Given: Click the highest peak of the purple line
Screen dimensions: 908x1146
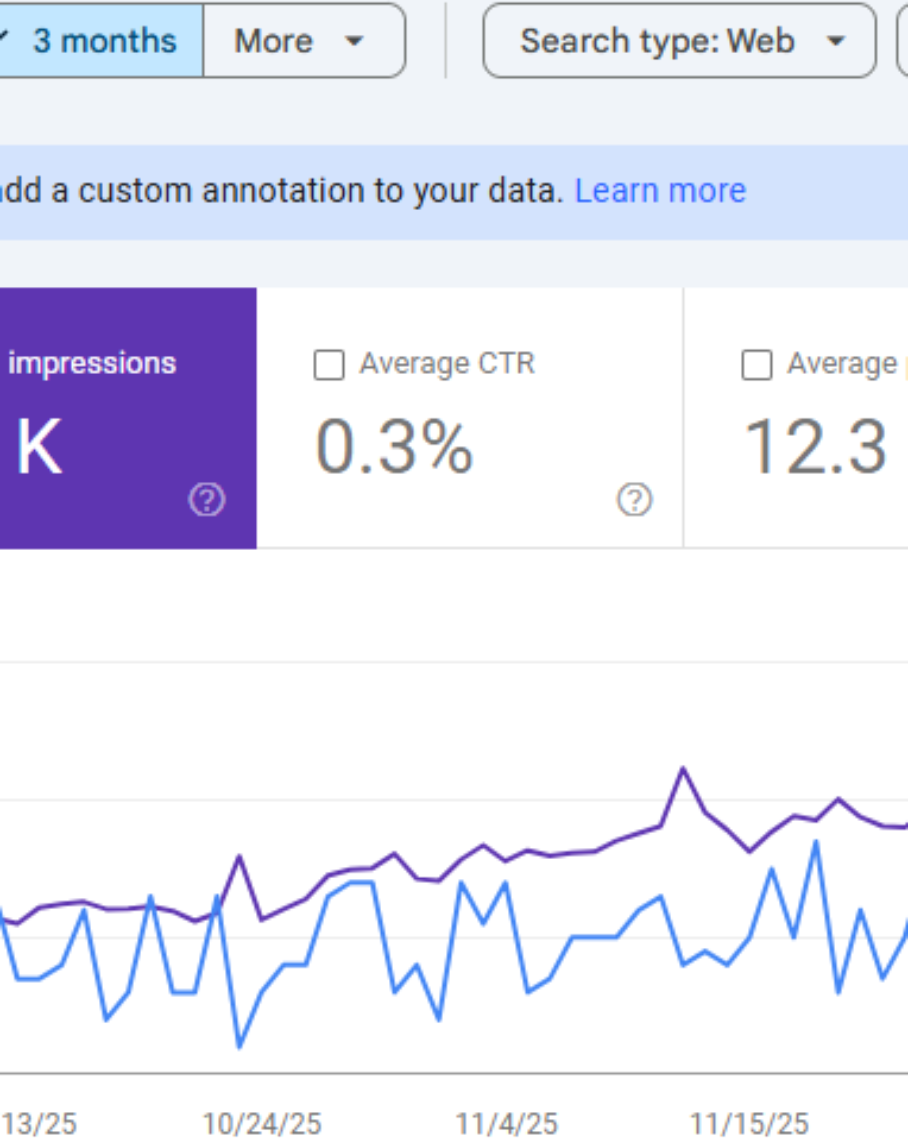Looking at the screenshot, I should pos(684,769).
